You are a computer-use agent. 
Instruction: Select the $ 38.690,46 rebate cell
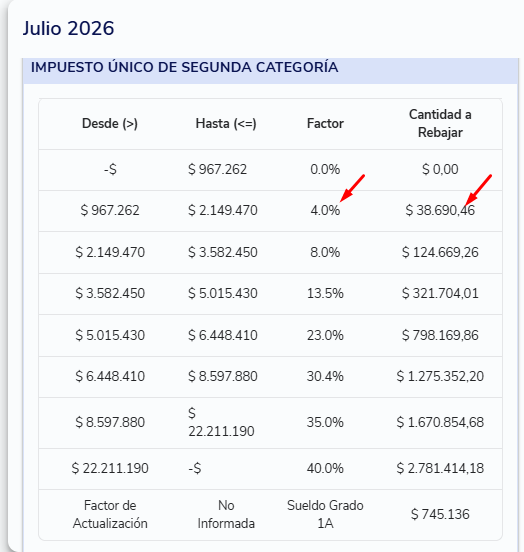440,211
